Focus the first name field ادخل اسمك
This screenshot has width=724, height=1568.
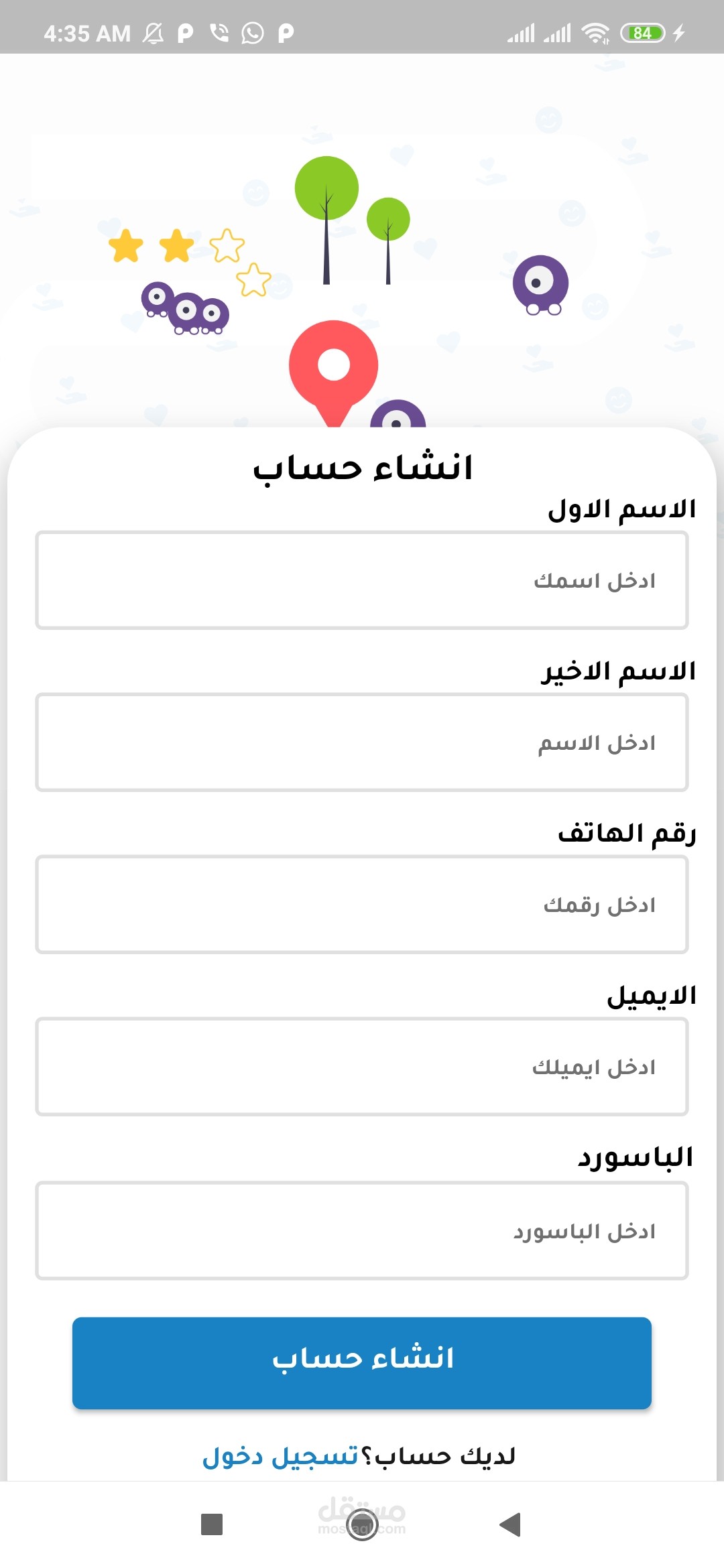coord(362,580)
